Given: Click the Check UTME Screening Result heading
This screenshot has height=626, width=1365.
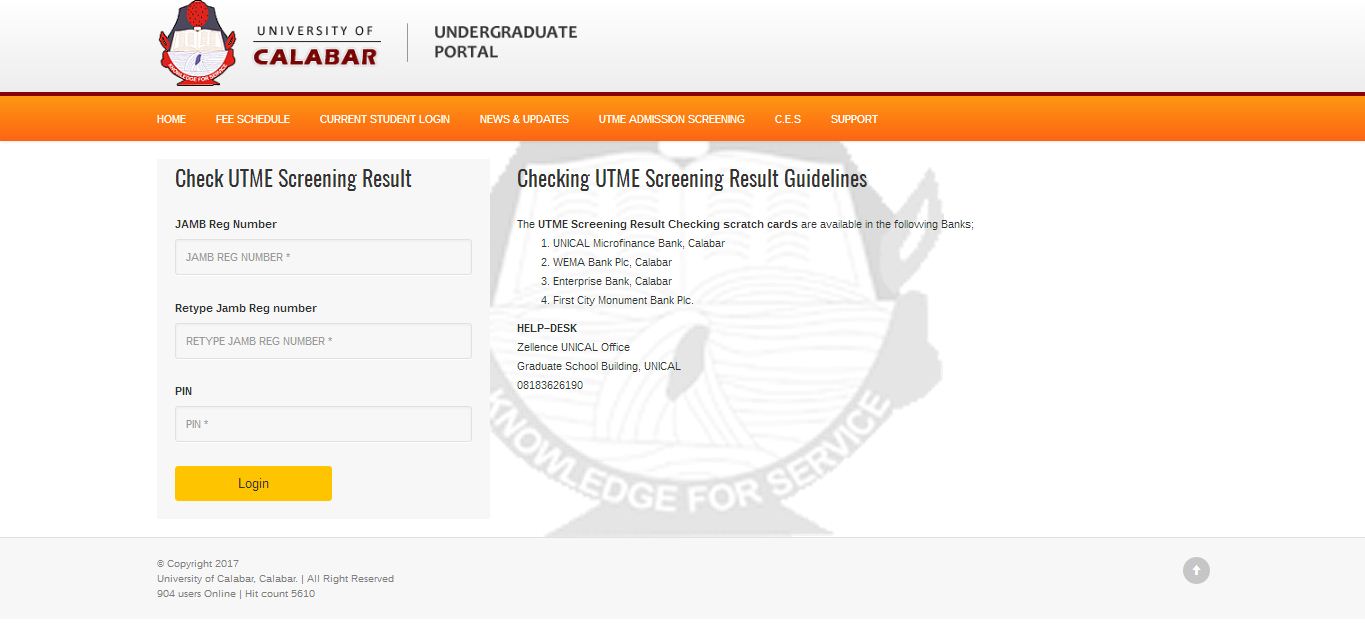Looking at the screenshot, I should tap(293, 179).
